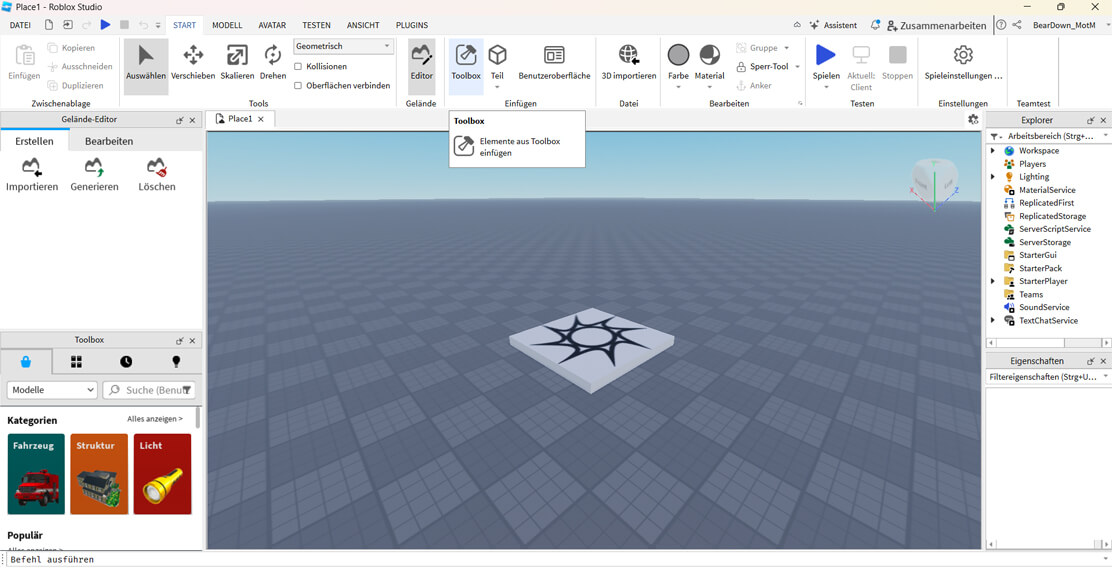
Task: Click the notifications bell icon
Action: (x=875, y=25)
